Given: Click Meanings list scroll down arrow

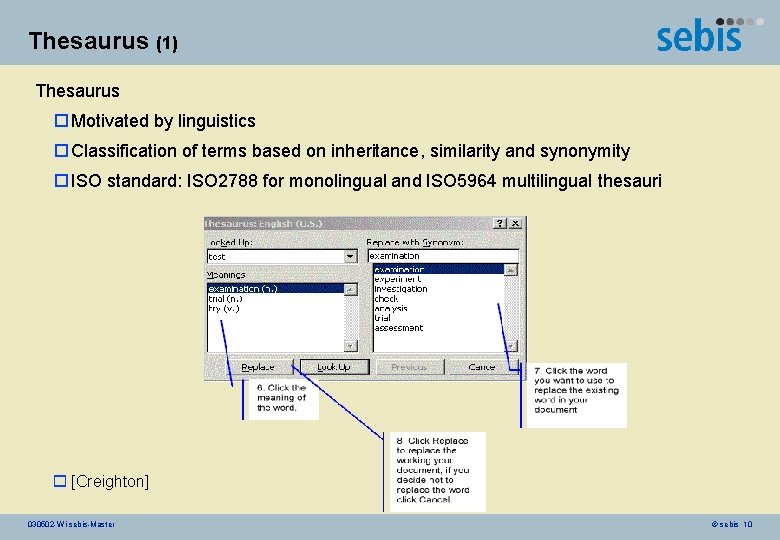Looking at the screenshot, I should pos(351,346).
